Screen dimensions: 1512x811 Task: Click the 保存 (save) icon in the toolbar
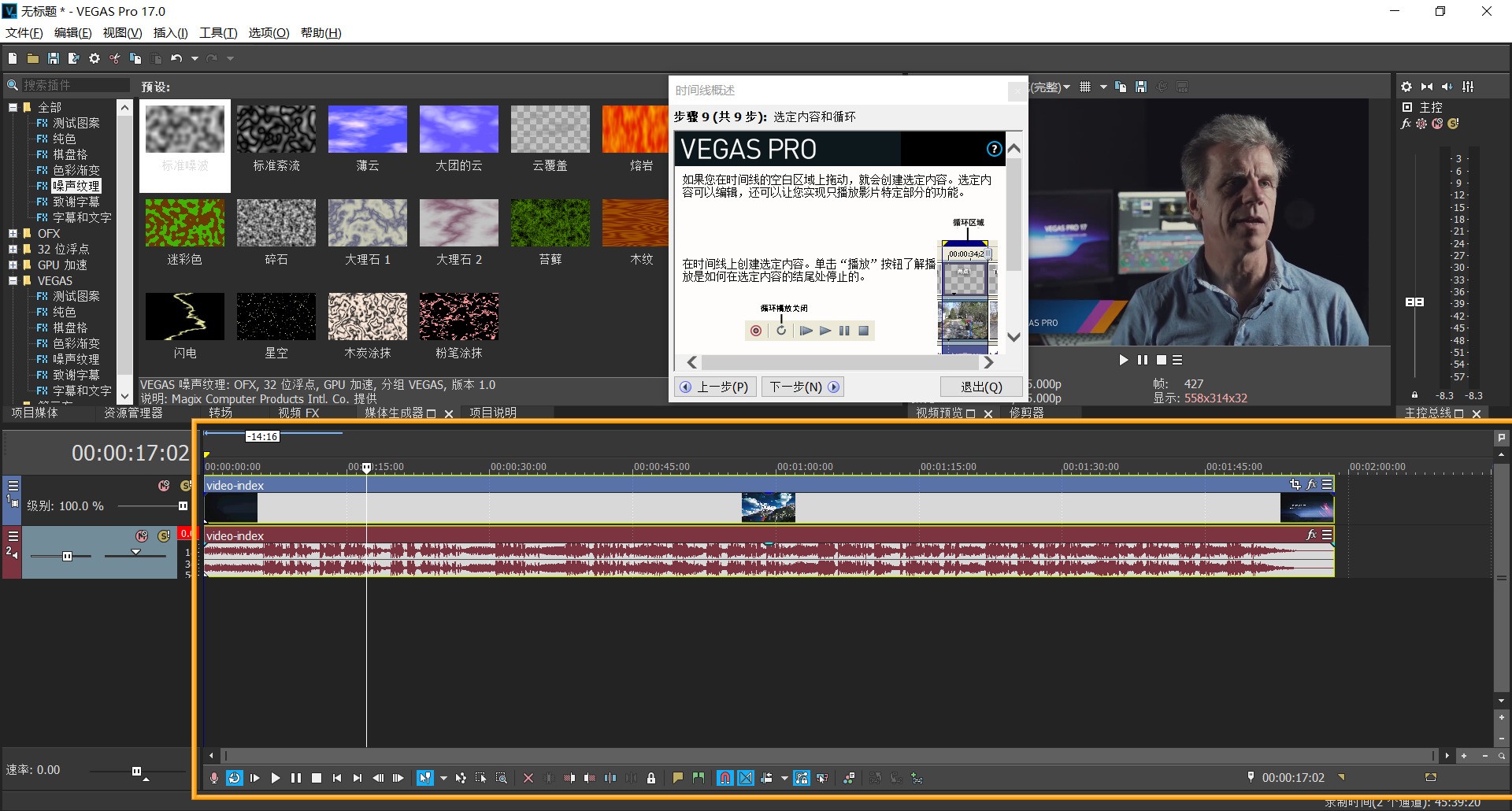click(53, 57)
